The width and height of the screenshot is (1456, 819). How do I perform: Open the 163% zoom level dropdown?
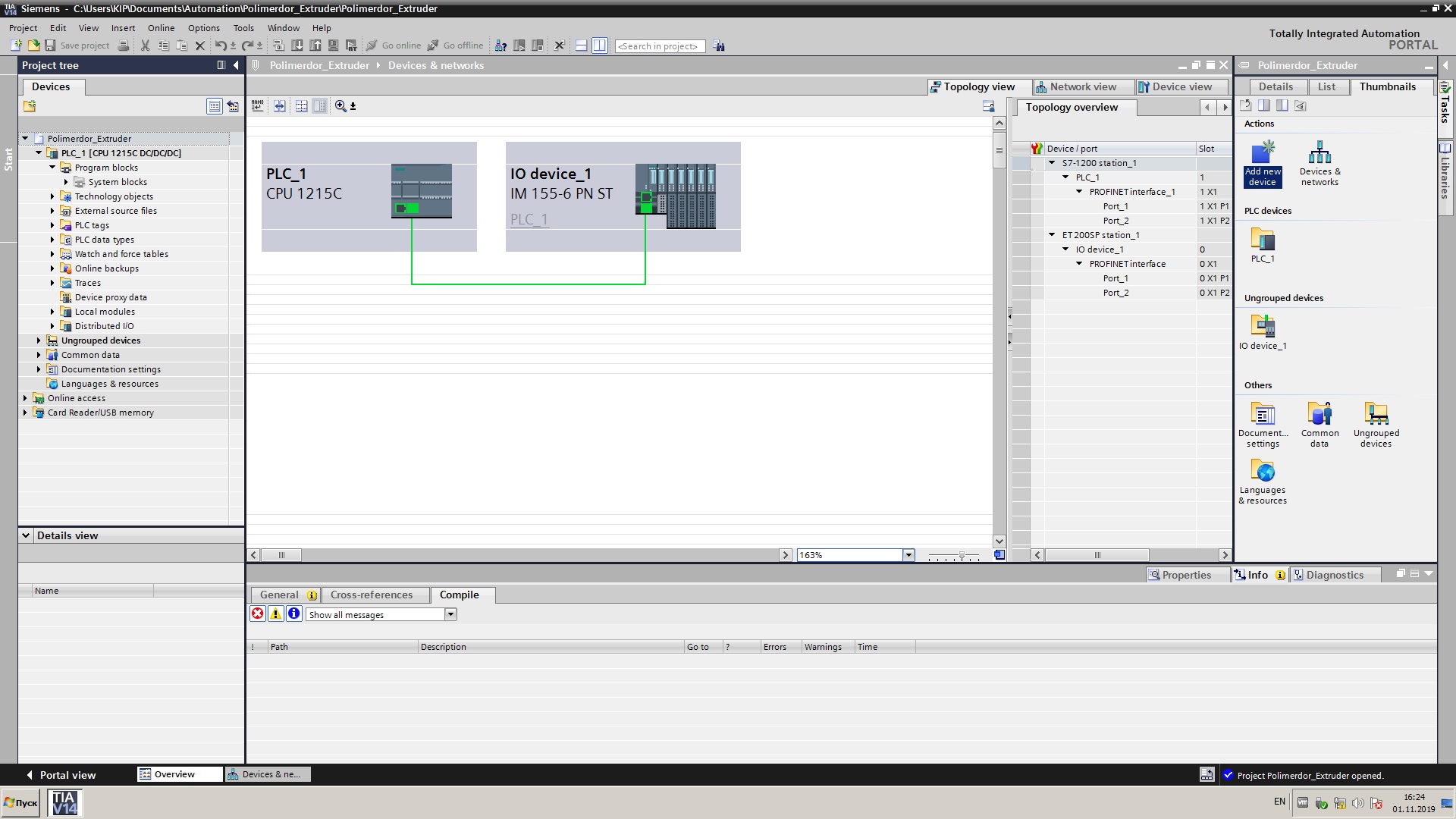(x=908, y=555)
